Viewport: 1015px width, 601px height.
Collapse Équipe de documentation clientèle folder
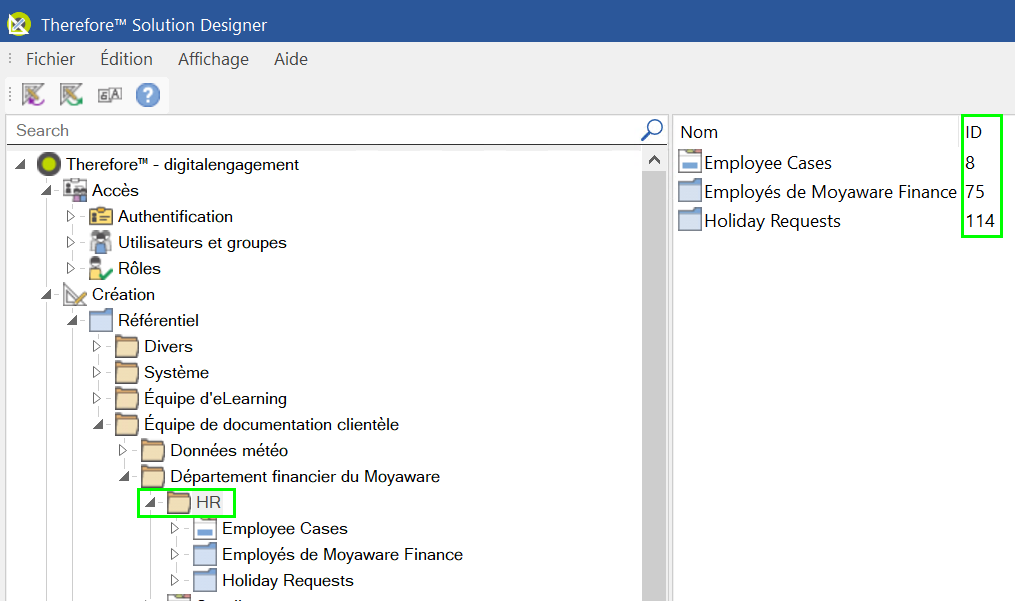click(x=98, y=424)
